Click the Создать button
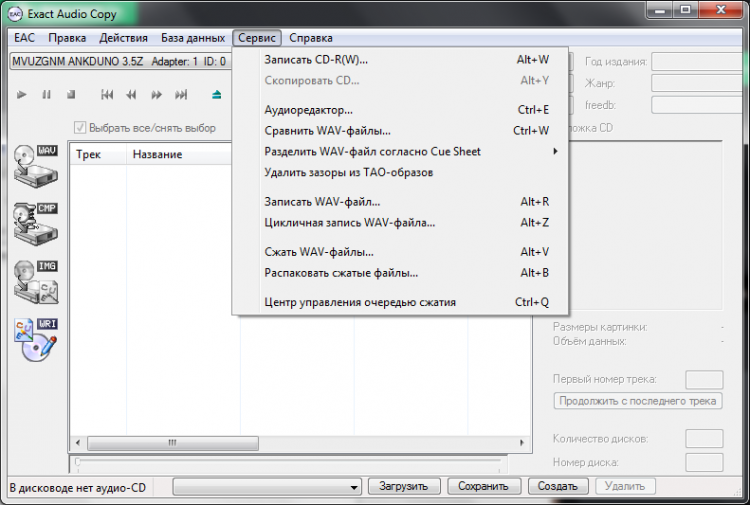The width and height of the screenshot is (750, 505). point(558,486)
